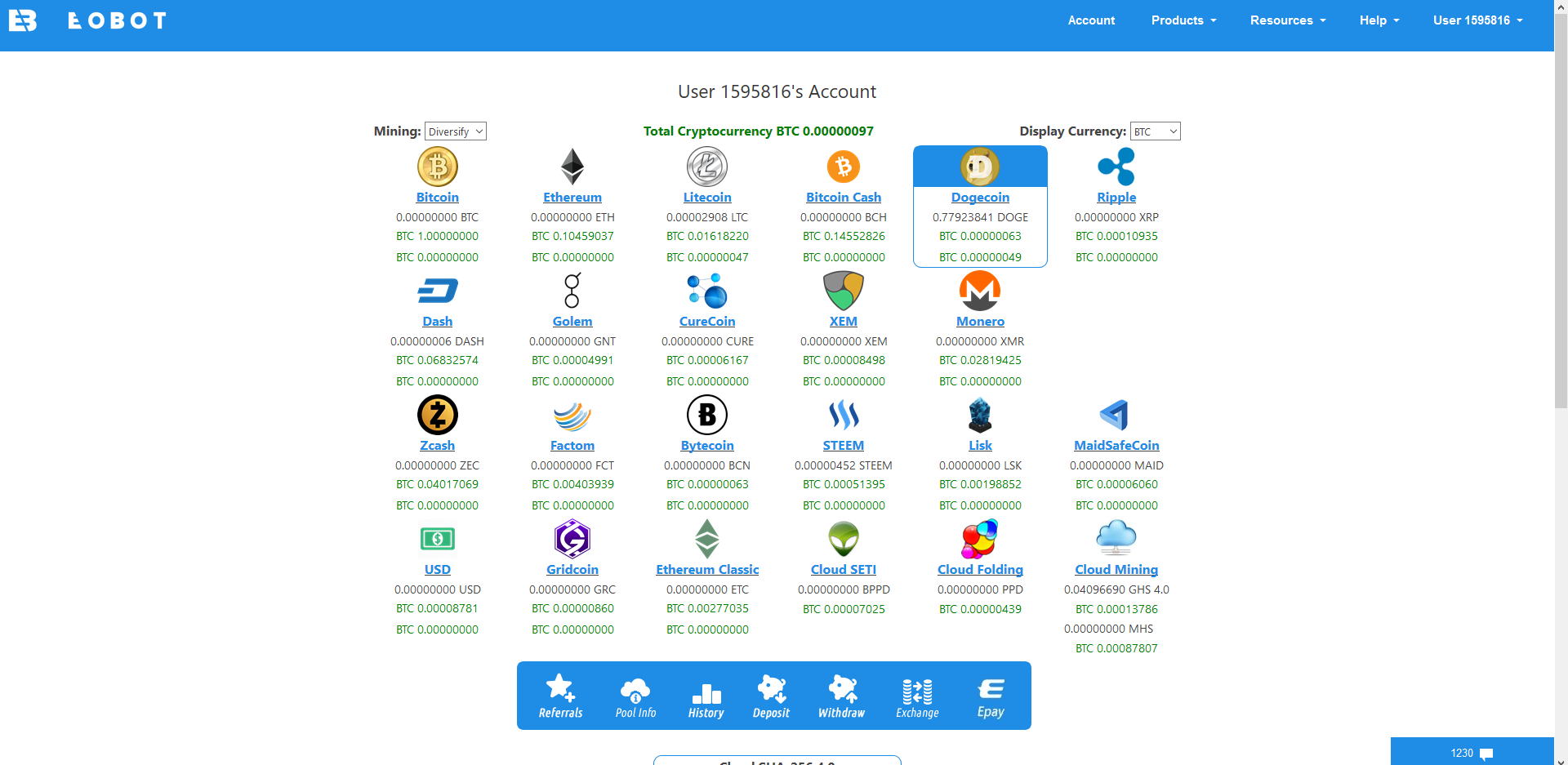The width and height of the screenshot is (1568, 765).
Task: Click the Total Cryptocurrency BTC 0.00000097 text
Action: click(759, 131)
